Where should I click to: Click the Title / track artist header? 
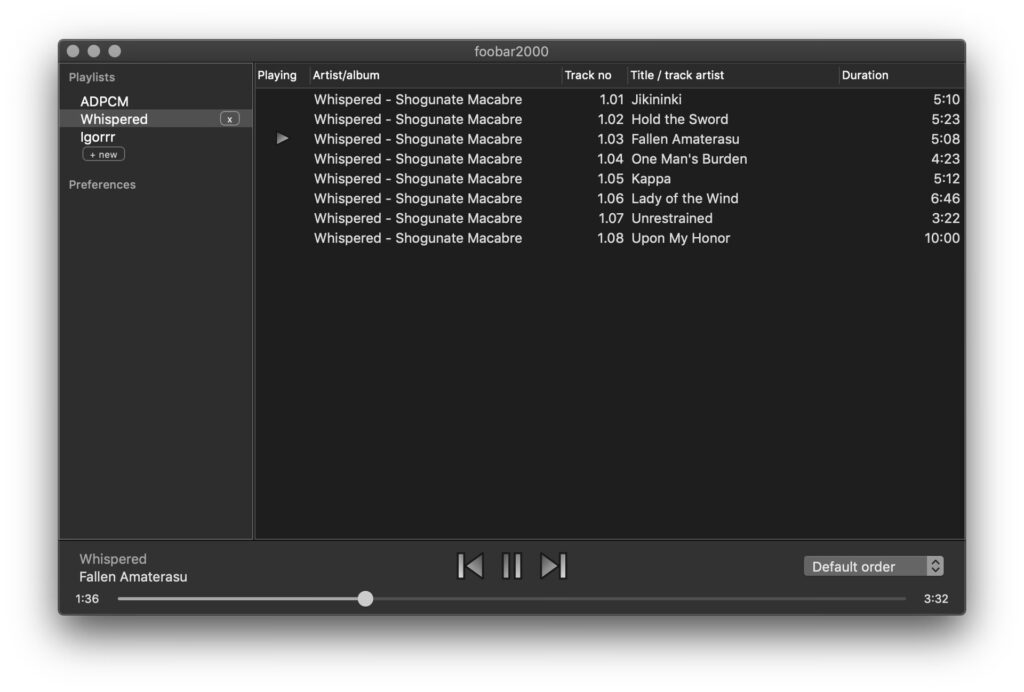coord(677,75)
